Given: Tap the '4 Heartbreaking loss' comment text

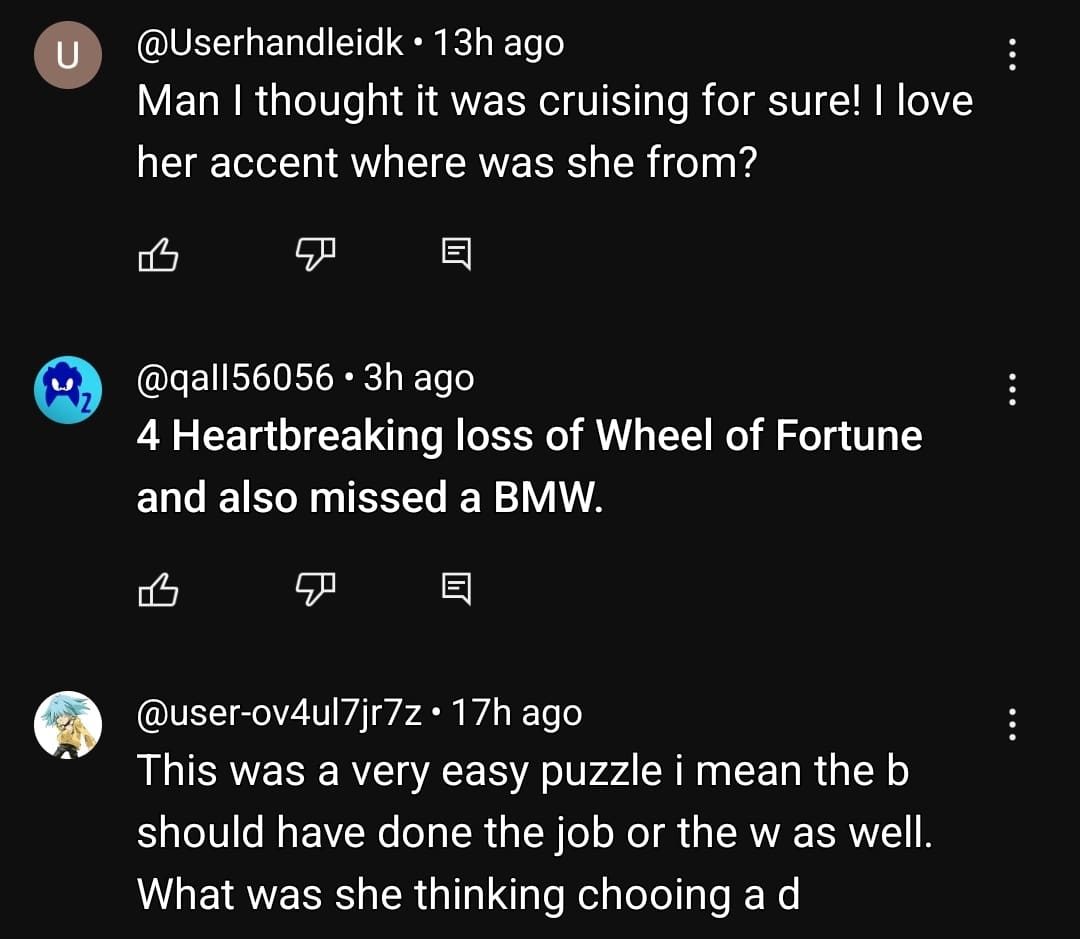Looking at the screenshot, I should (x=529, y=465).
